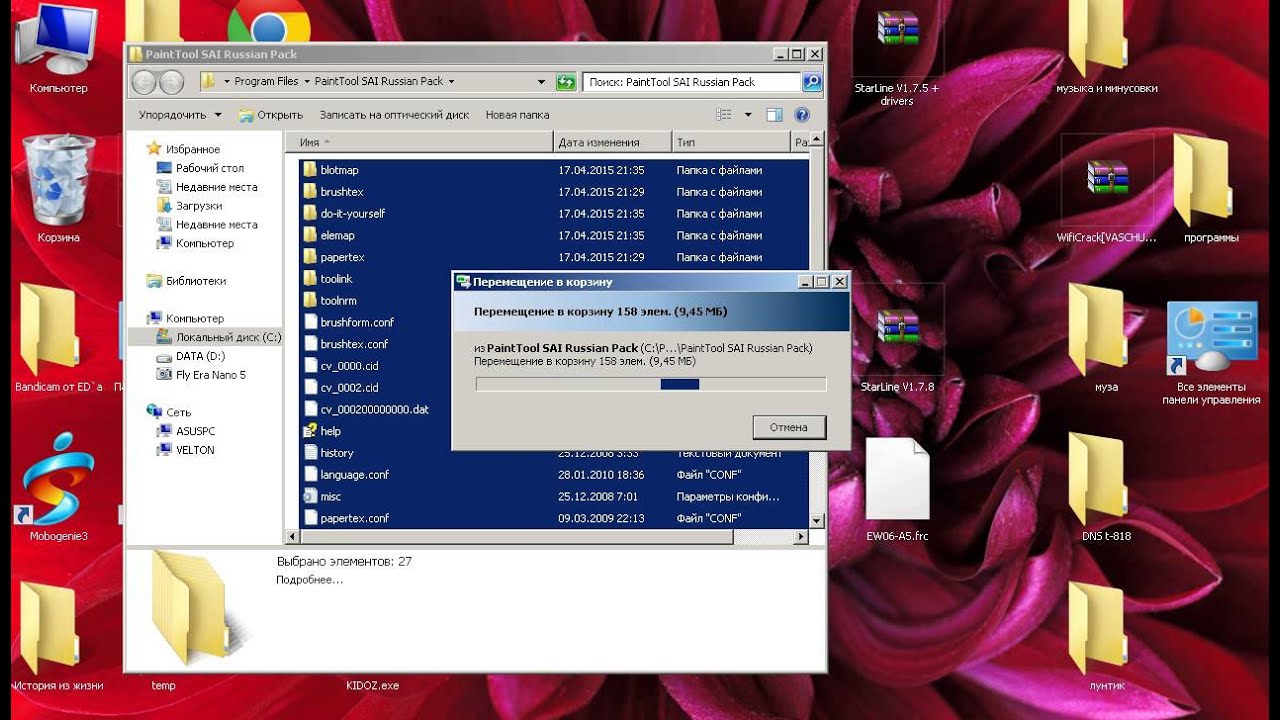Click the Program Files breadcrumb
The image size is (1280, 720).
click(266, 82)
